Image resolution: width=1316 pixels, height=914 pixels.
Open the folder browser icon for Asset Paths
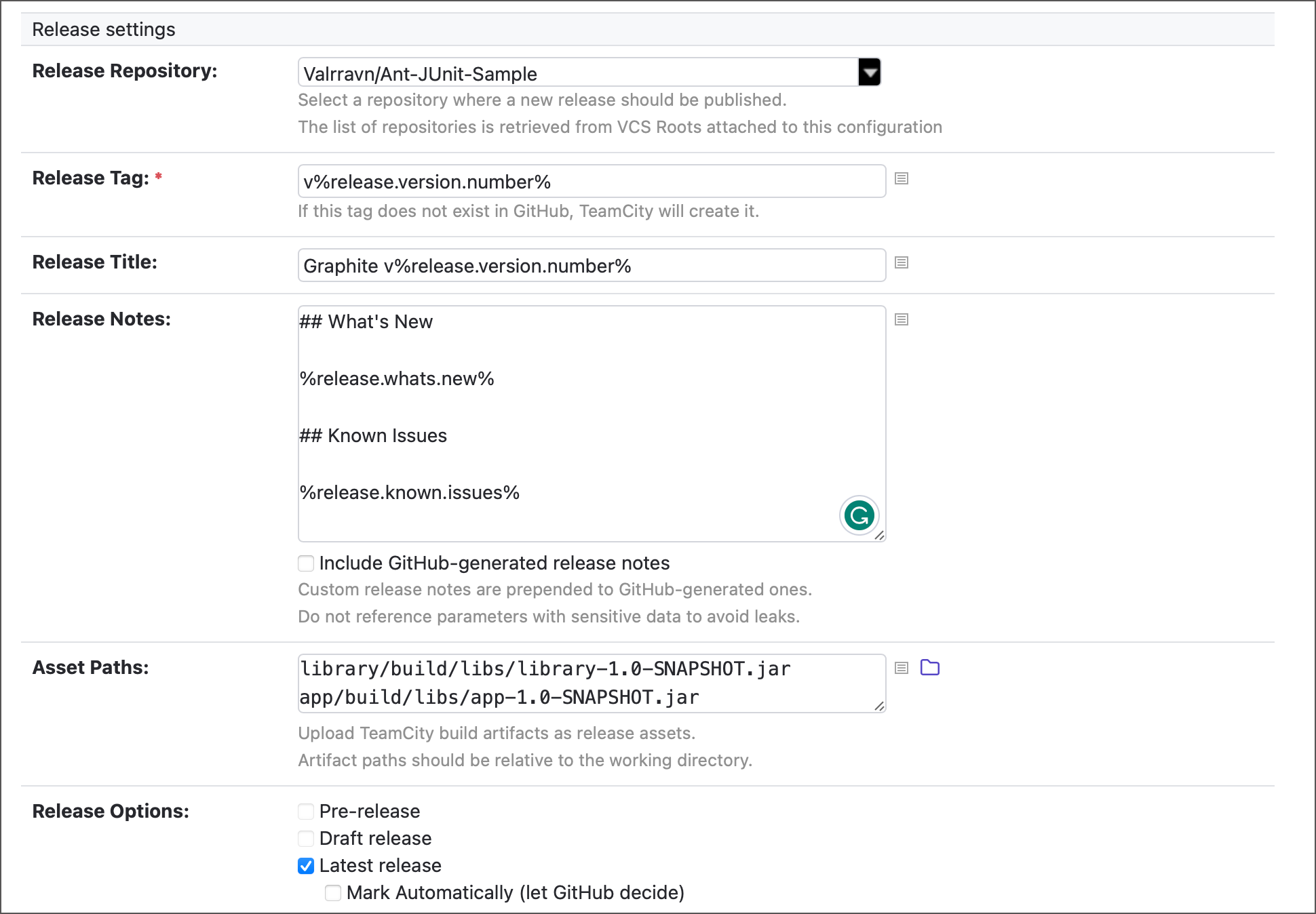point(930,668)
